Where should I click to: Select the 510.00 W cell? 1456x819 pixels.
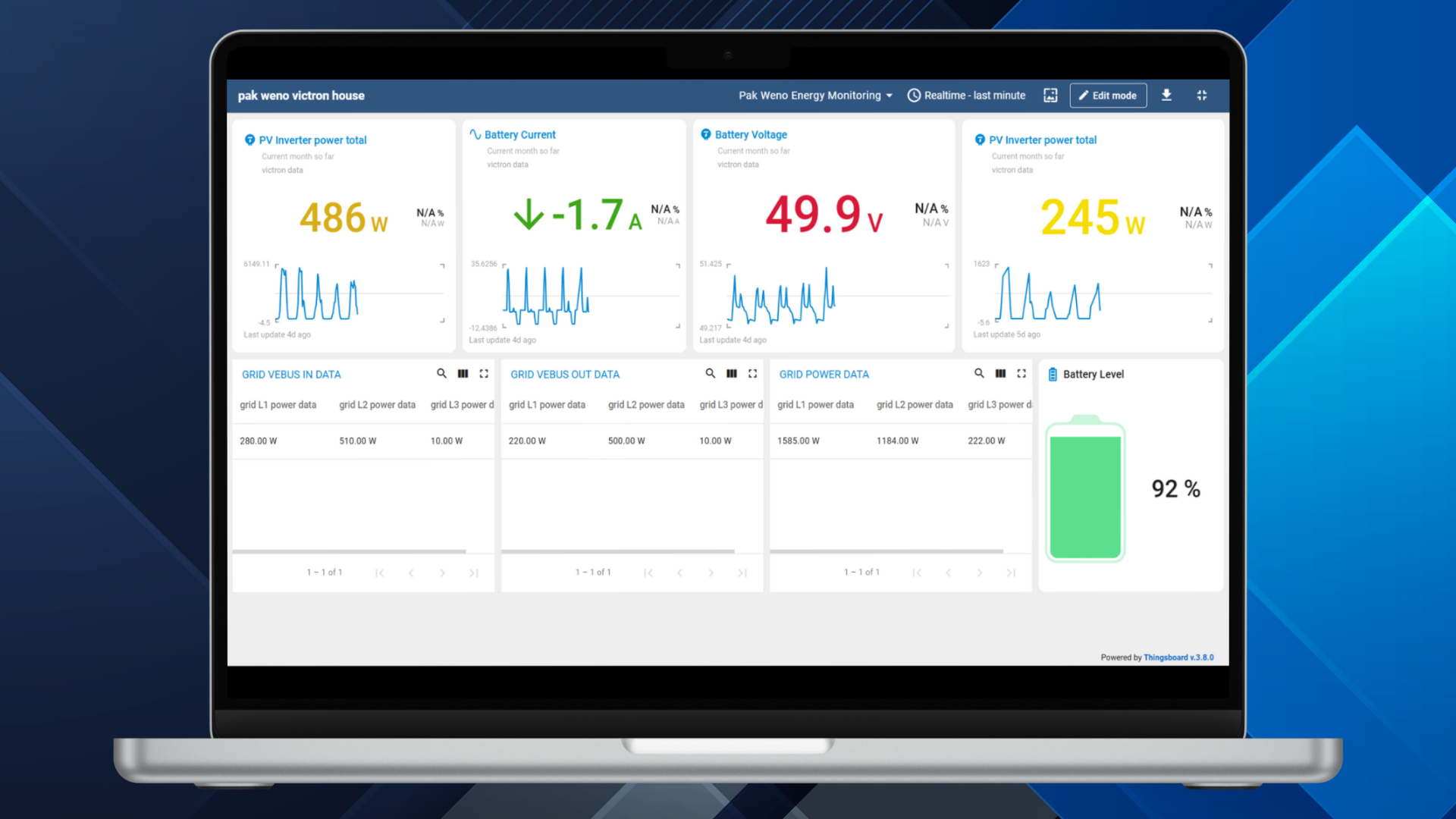pos(358,441)
